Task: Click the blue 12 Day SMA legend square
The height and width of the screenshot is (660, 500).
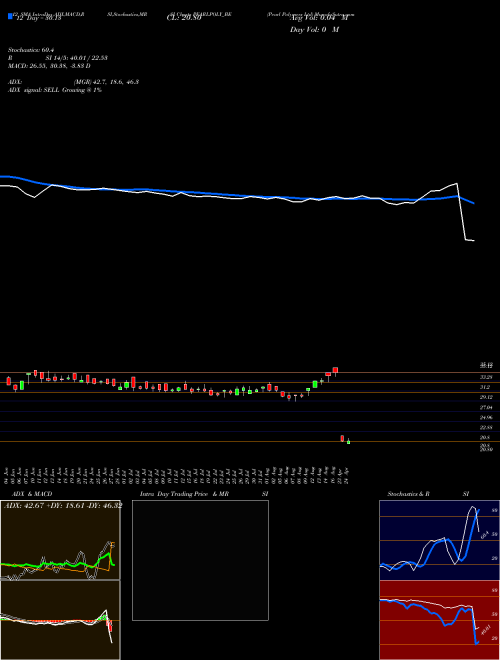Action: click(11, 16)
